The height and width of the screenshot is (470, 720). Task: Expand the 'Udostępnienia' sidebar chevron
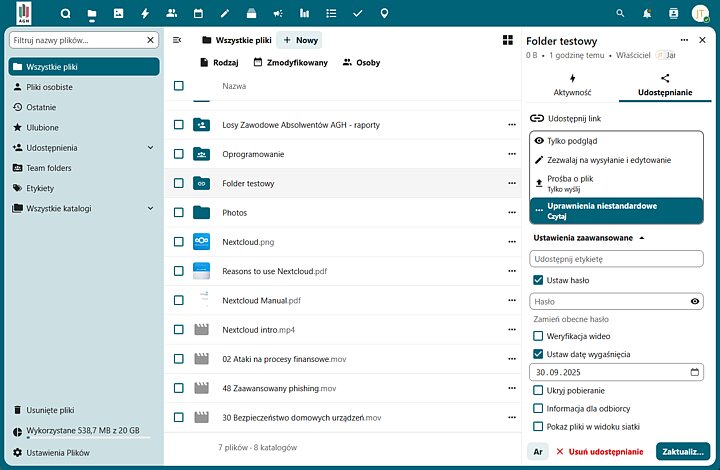[150, 148]
